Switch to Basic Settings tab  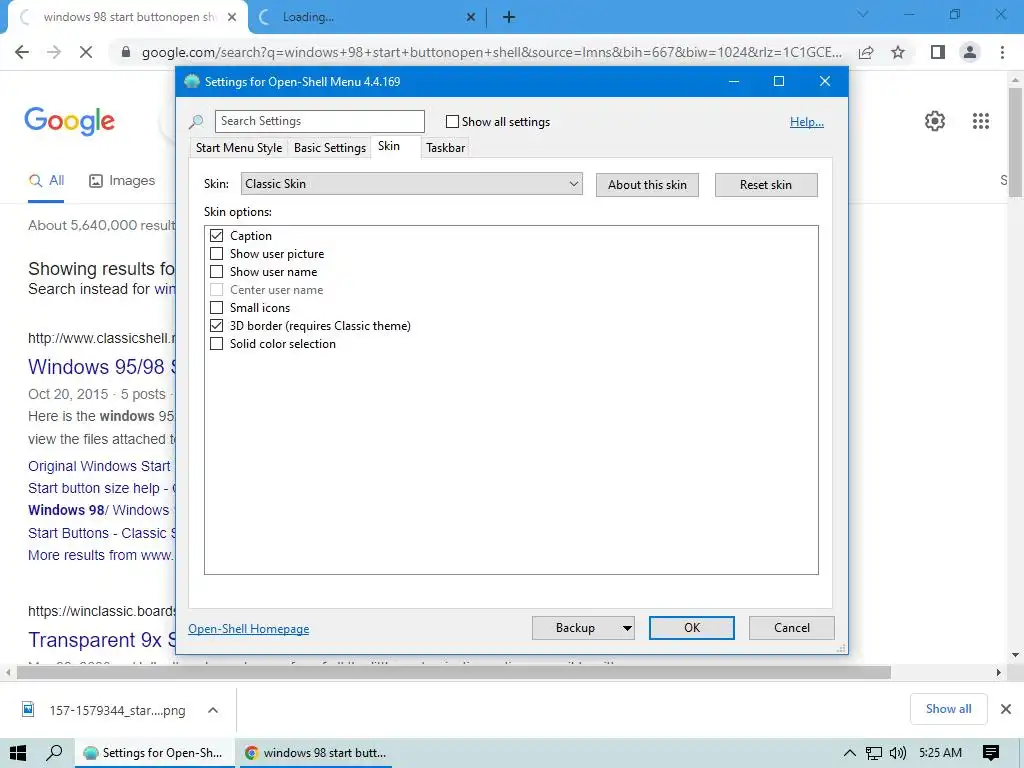330,148
